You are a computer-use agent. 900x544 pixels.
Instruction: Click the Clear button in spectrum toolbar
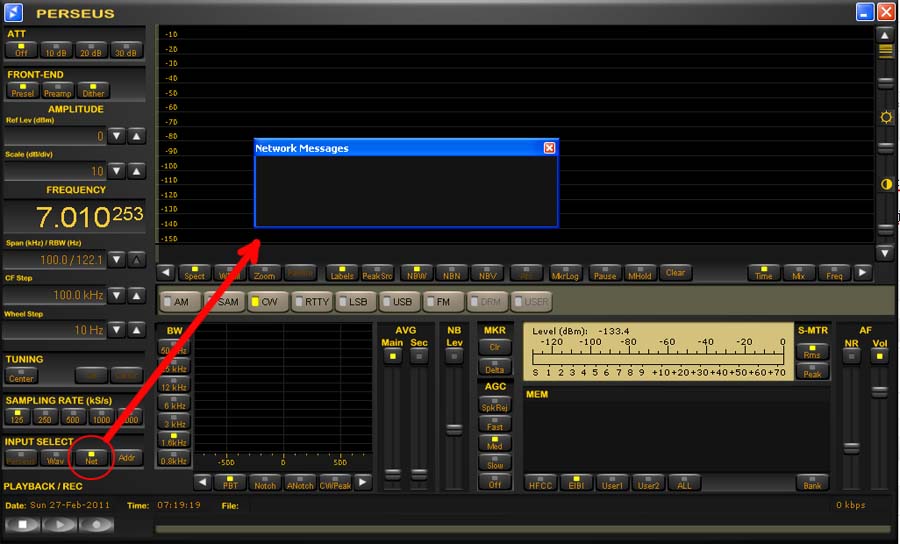[x=676, y=273]
